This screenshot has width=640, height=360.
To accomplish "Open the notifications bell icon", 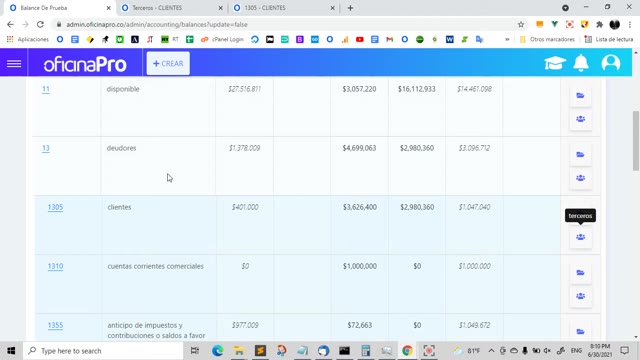I will pyautogui.click(x=581, y=63).
